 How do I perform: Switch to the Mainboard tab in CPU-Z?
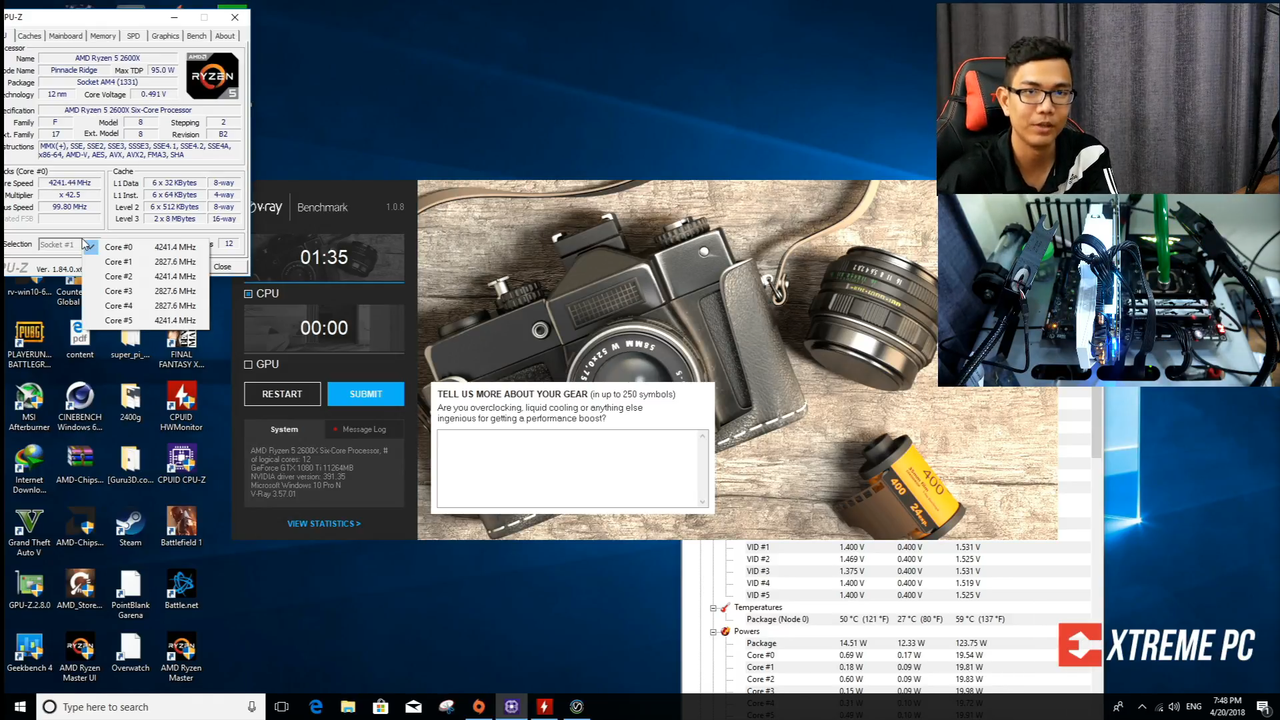[66, 36]
